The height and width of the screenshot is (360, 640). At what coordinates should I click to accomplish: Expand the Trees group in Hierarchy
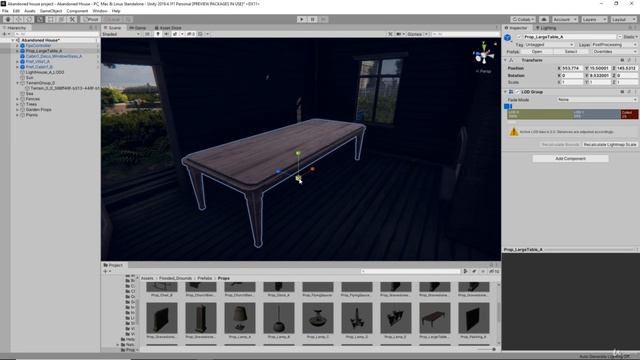coord(18,104)
